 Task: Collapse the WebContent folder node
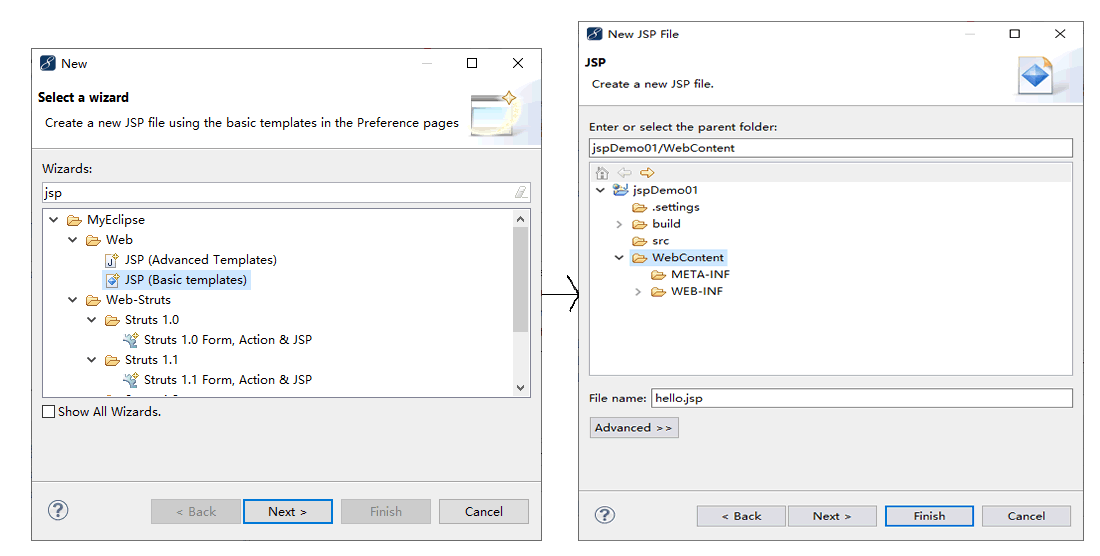pyautogui.click(x=619, y=258)
